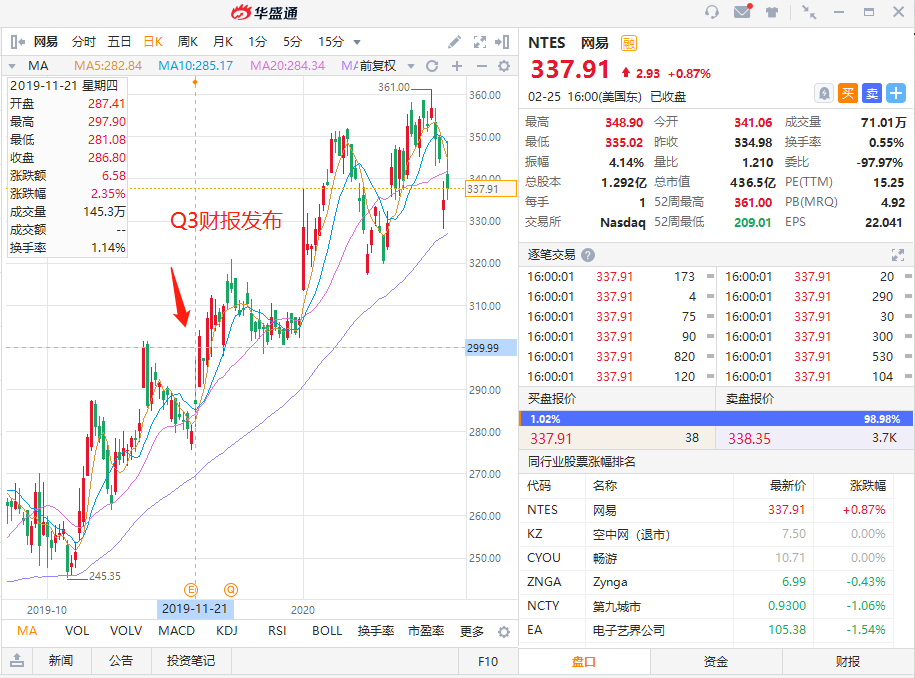
Task: Open the customer service headset icon
Action: click(711, 12)
